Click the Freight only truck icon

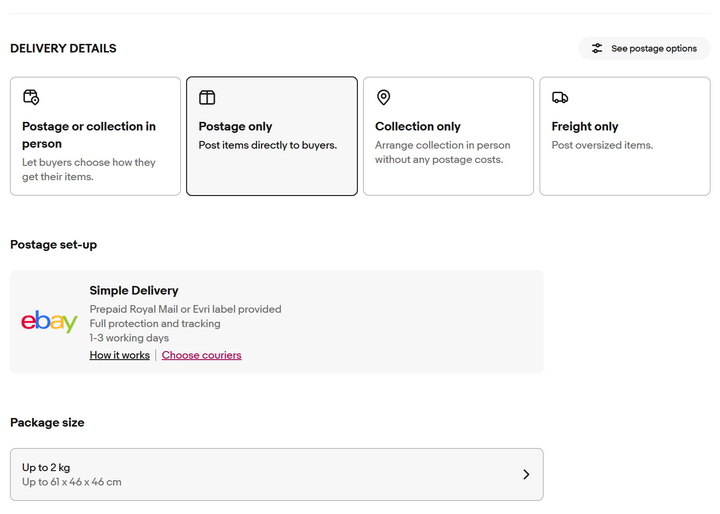coord(560,97)
